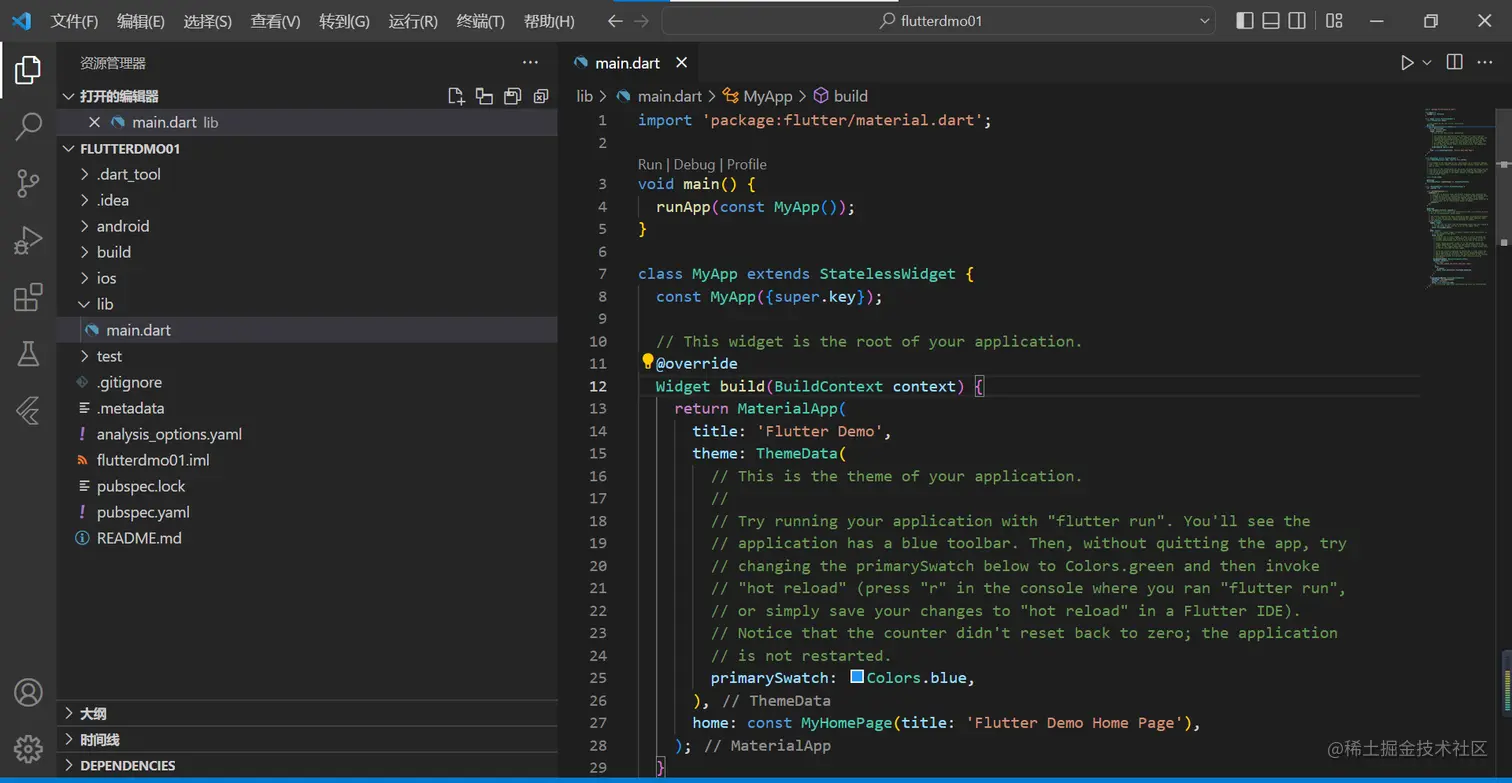Expand the 大纲 outline section
The width and height of the screenshot is (1512, 783).
93,714
